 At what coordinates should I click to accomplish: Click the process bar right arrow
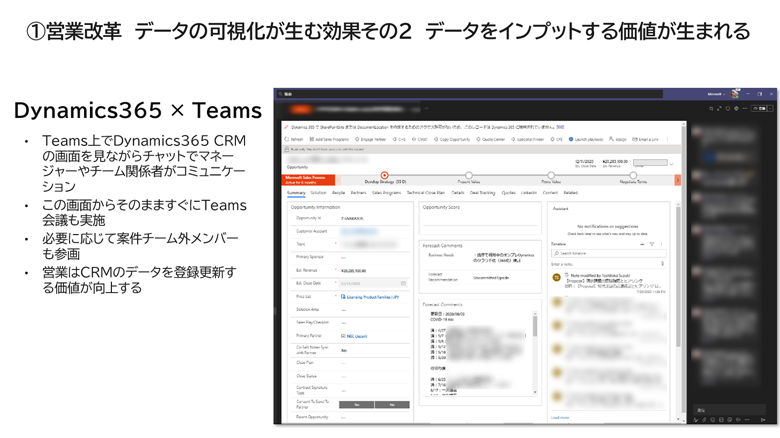pos(677,180)
